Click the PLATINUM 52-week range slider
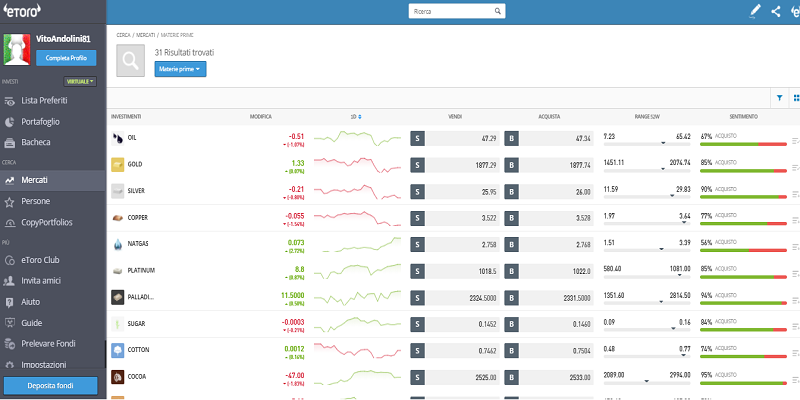This screenshot has width=800, height=400. click(647, 276)
